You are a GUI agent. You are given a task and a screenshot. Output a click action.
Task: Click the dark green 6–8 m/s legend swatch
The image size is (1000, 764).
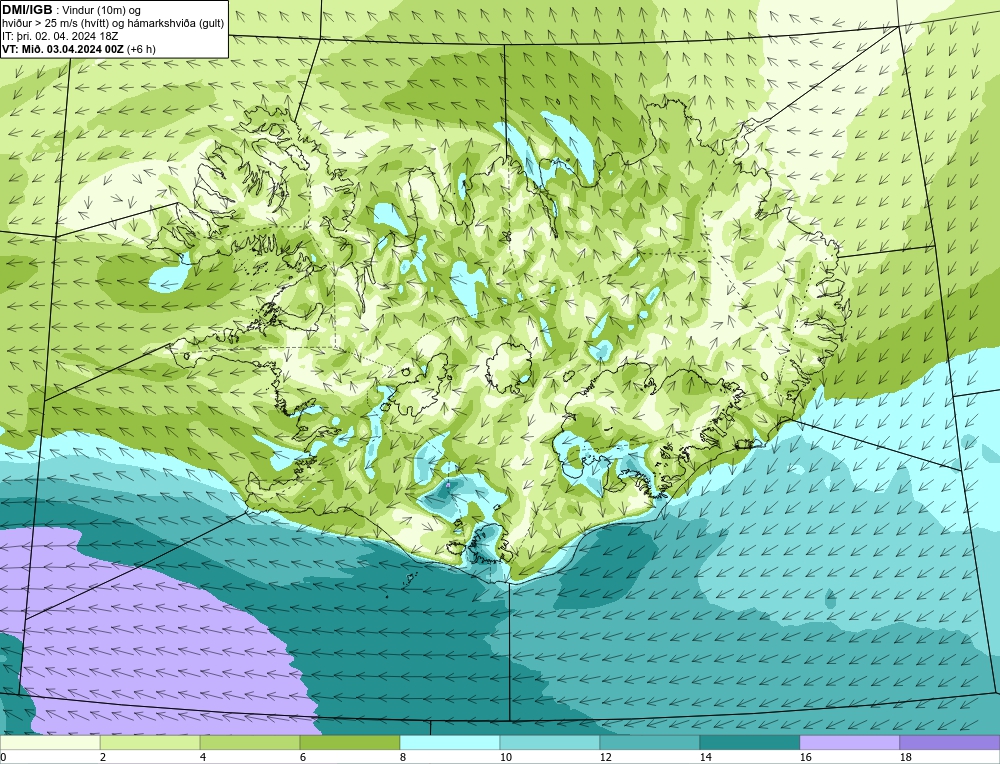[350, 743]
